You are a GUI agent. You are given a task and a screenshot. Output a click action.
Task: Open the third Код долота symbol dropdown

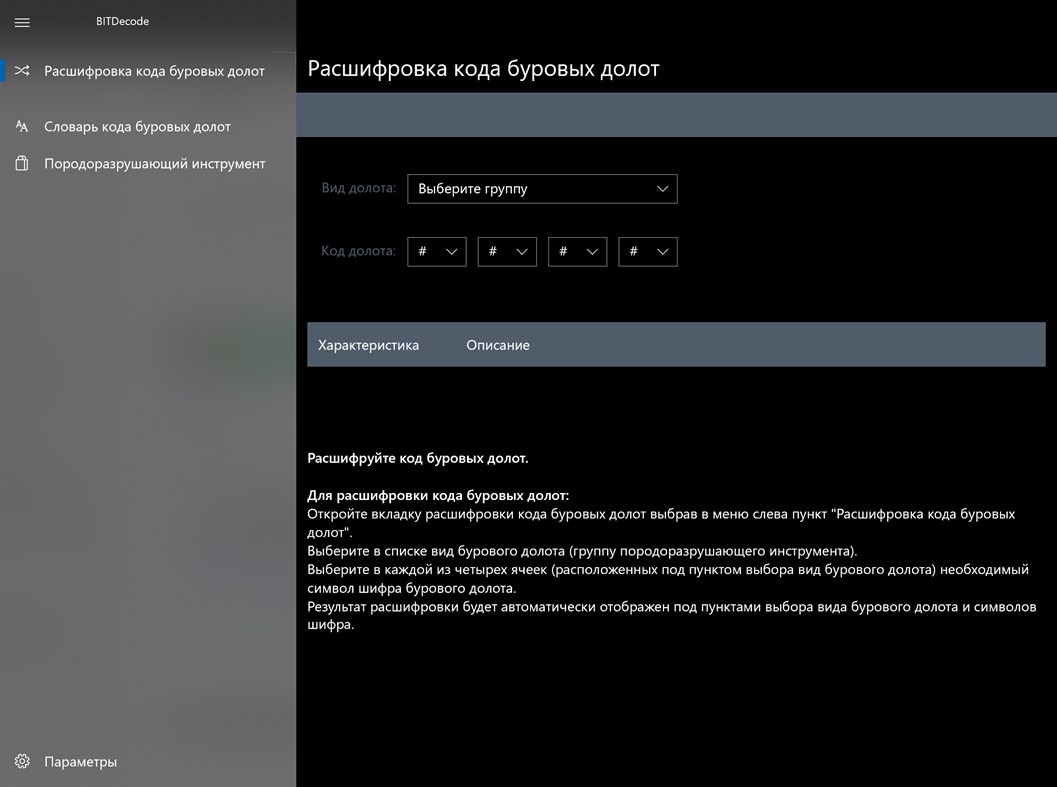click(578, 252)
